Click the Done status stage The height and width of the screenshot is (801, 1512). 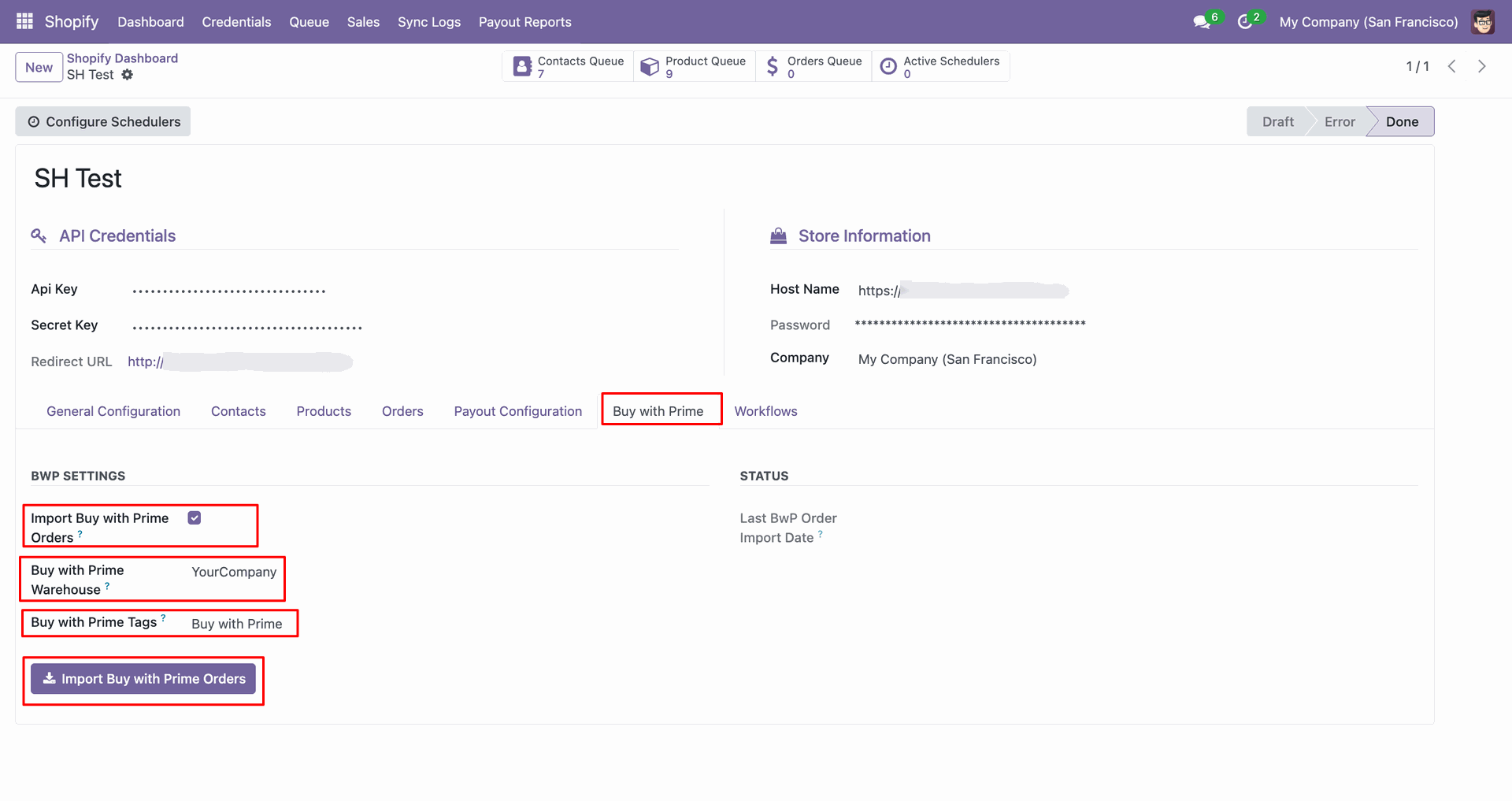[x=1402, y=121]
